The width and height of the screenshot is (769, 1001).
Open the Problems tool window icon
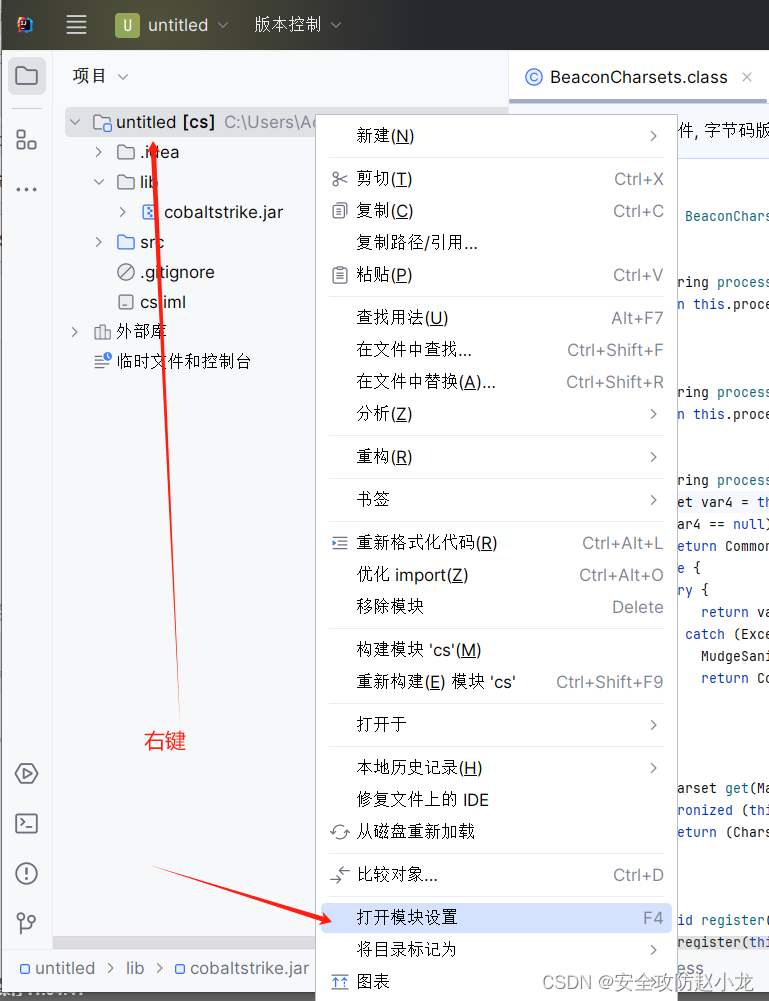point(26,873)
